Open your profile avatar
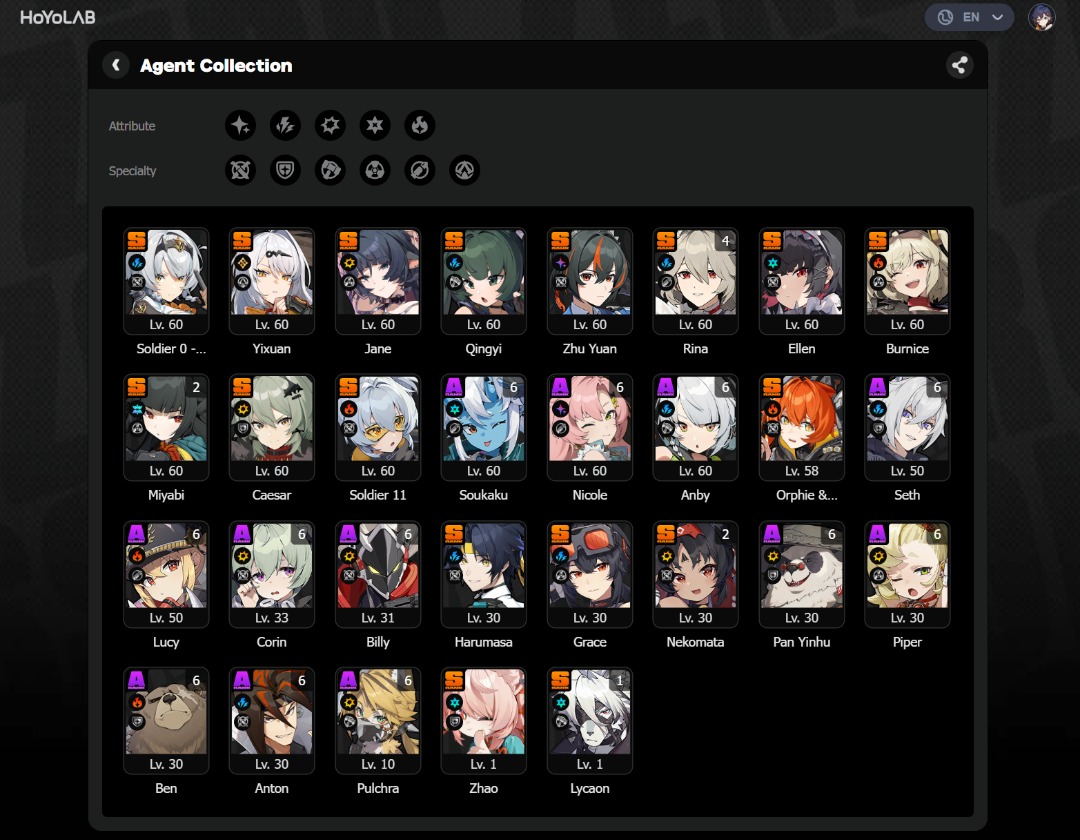Screen dimensions: 1080x840 tap(1042, 17)
